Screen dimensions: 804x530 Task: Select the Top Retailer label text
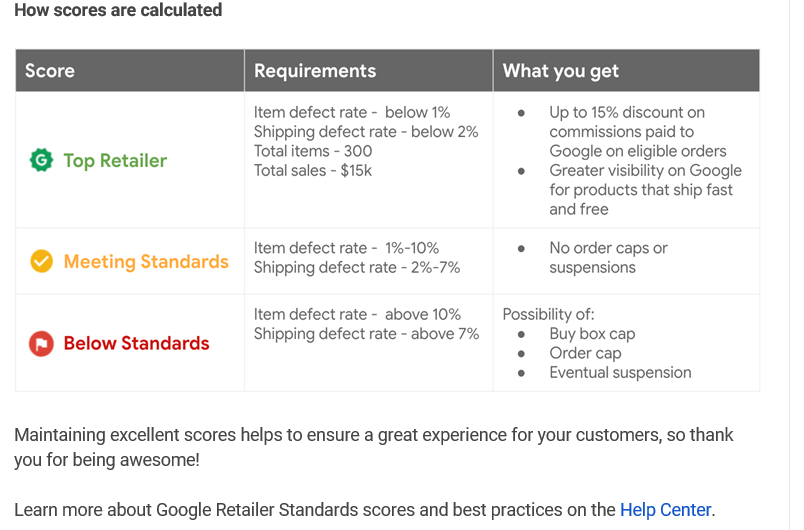[115, 161]
